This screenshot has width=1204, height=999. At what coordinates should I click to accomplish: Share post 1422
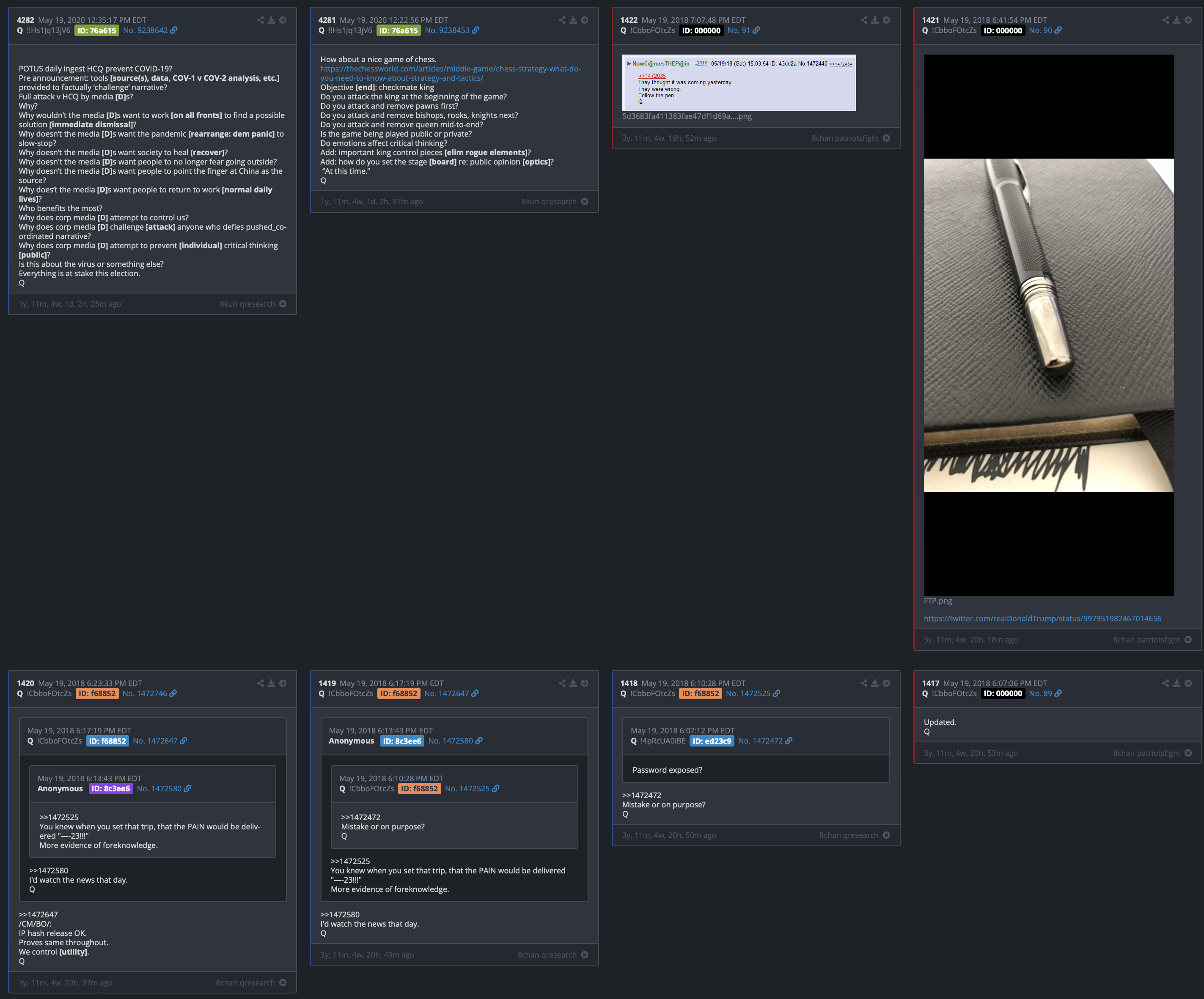(864, 20)
